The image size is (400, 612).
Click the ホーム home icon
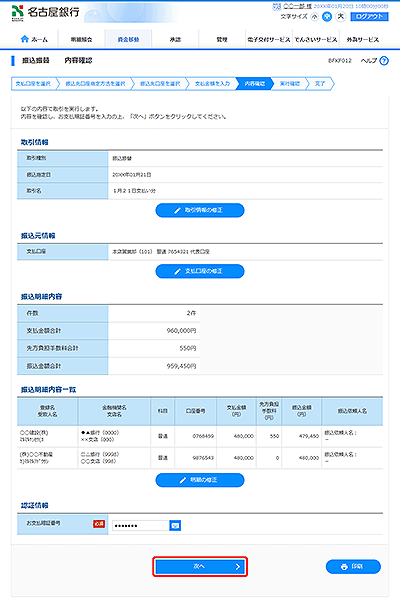(25, 39)
